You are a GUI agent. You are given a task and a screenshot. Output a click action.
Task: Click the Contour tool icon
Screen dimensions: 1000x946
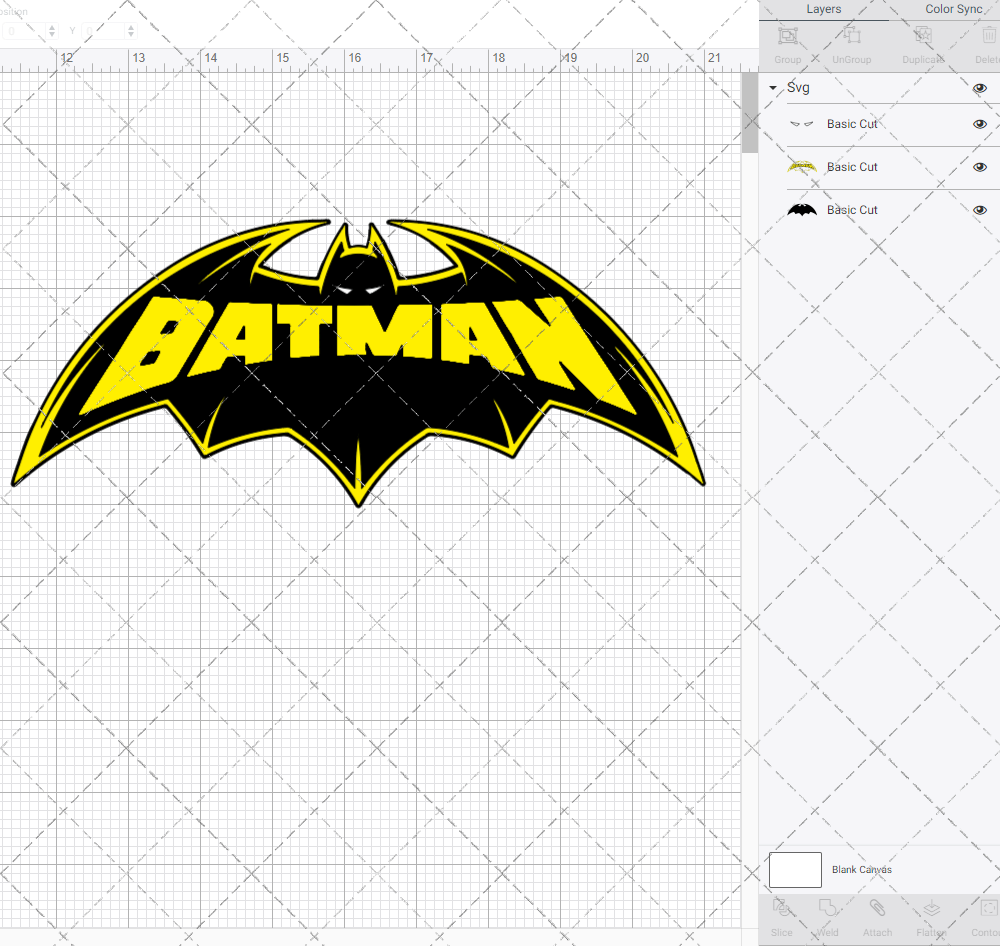(x=989, y=908)
